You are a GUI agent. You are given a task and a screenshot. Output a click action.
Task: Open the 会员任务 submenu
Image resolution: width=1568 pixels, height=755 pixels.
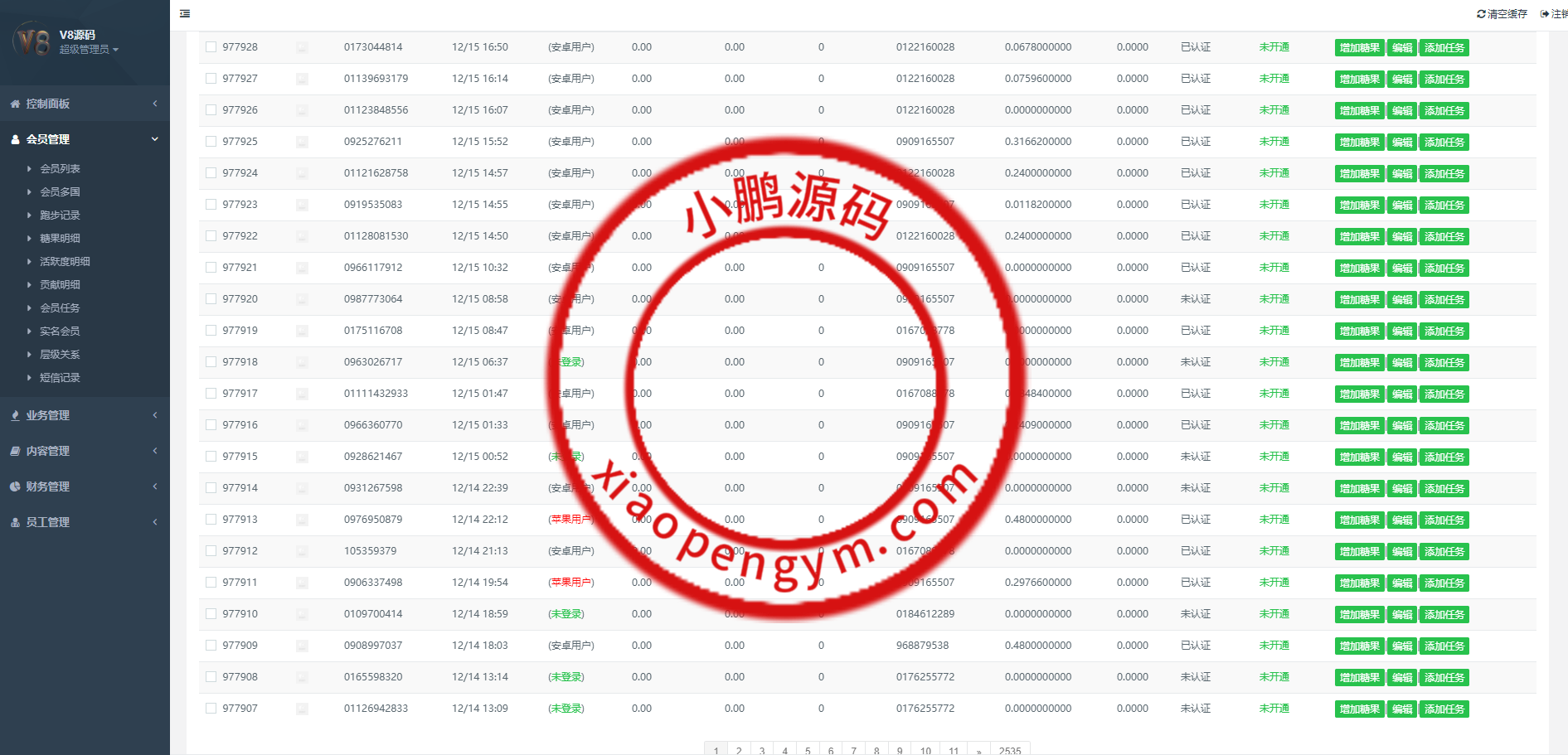coord(60,307)
